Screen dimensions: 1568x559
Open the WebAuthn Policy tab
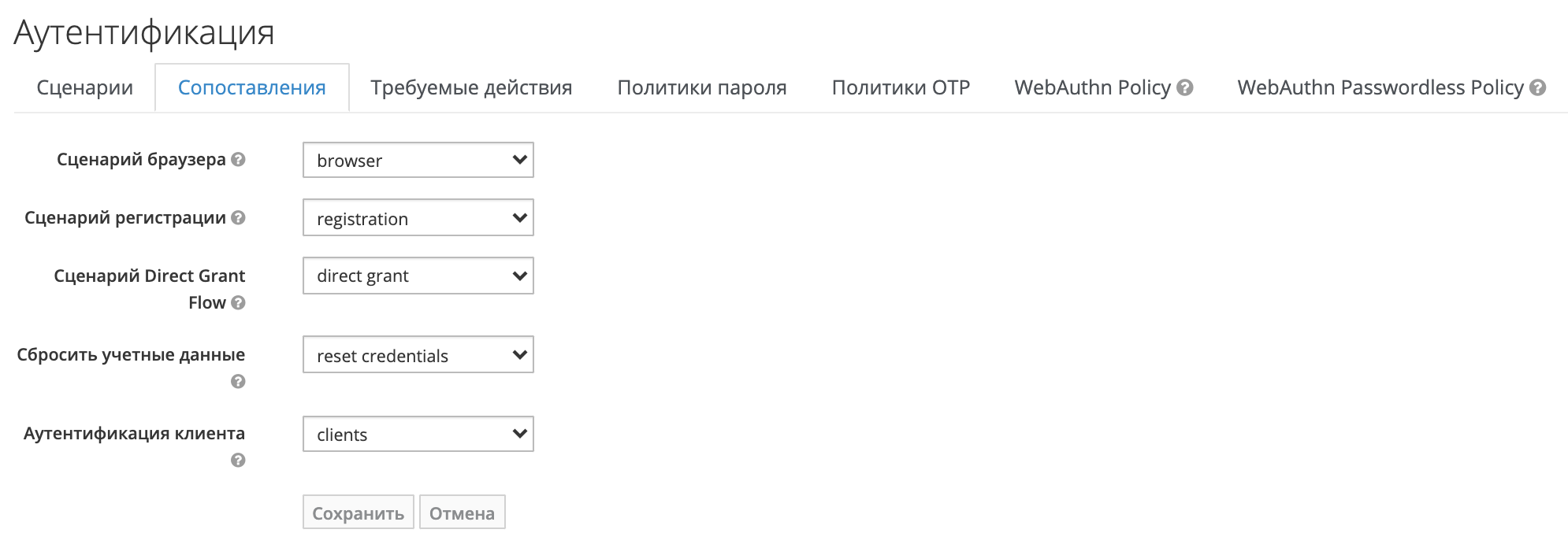(x=1092, y=88)
